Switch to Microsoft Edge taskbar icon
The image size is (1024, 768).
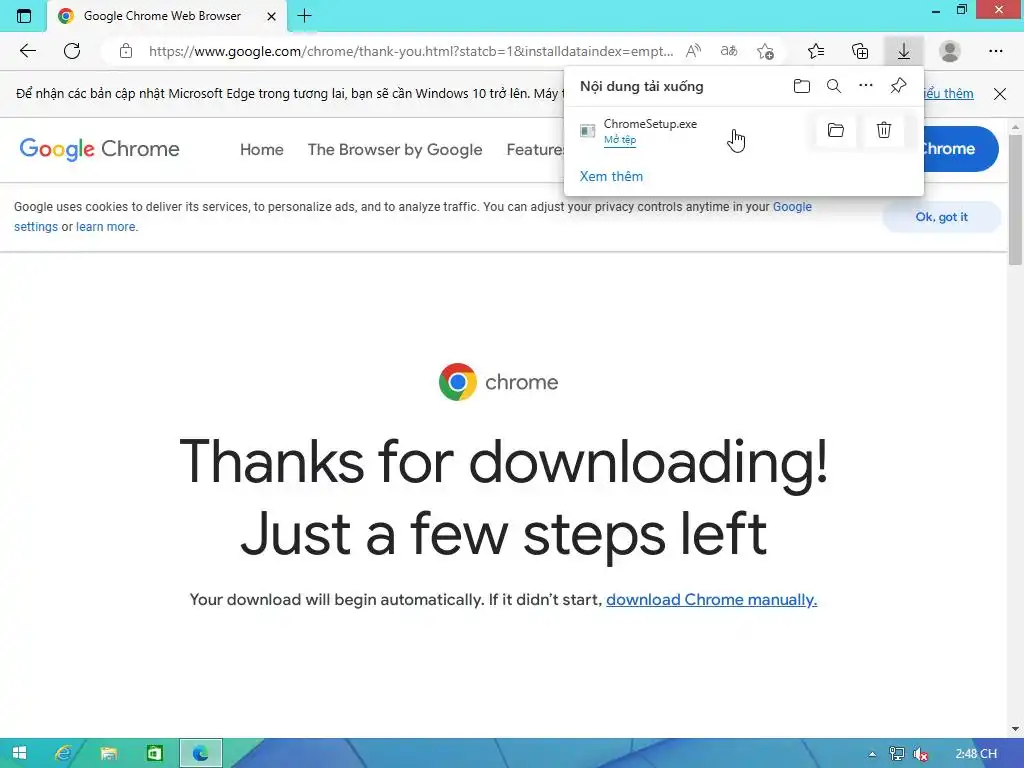[200, 753]
